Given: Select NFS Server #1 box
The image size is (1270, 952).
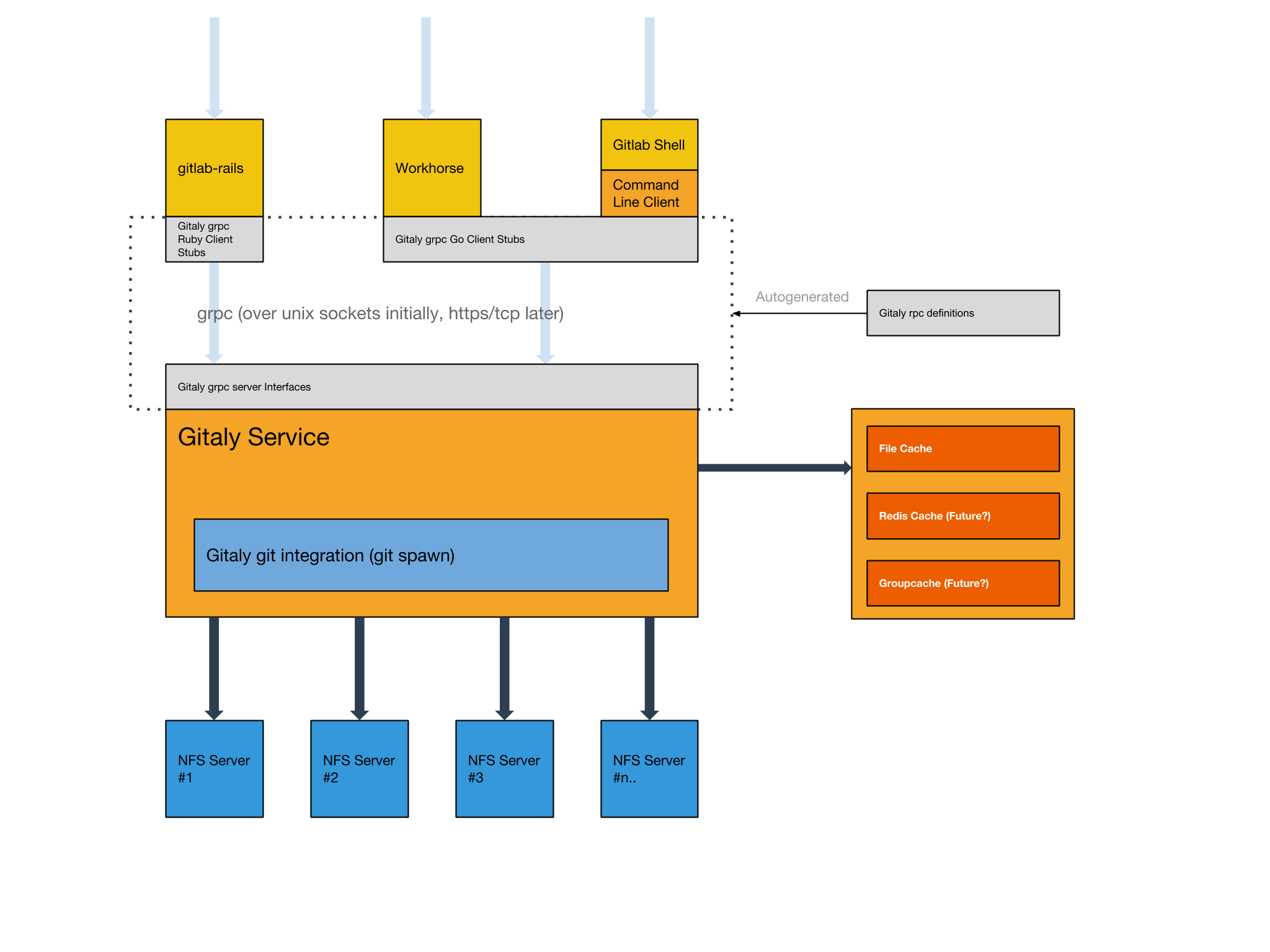Looking at the screenshot, I should pyautogui.click(x=214, y=769).
